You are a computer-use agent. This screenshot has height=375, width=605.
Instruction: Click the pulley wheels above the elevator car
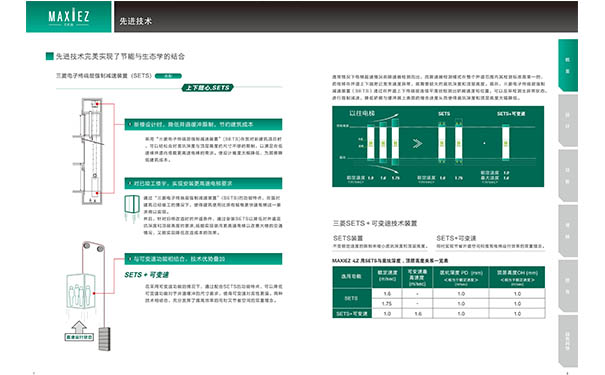[93, 247]
